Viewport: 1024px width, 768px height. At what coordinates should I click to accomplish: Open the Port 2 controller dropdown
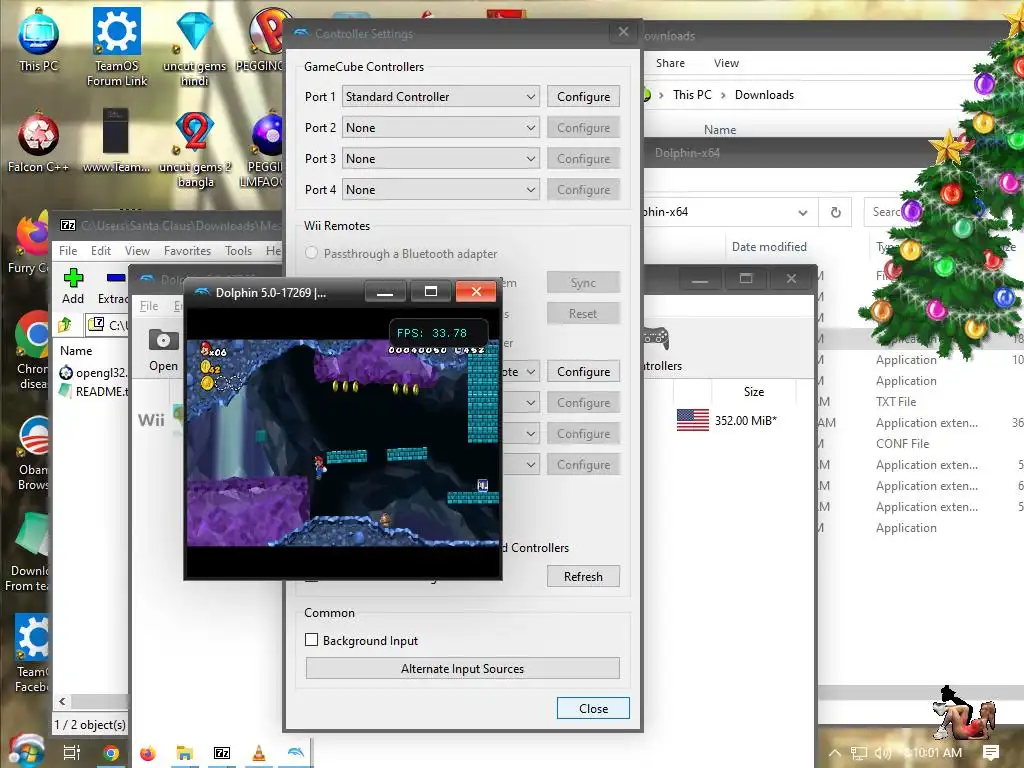[441, 127]
